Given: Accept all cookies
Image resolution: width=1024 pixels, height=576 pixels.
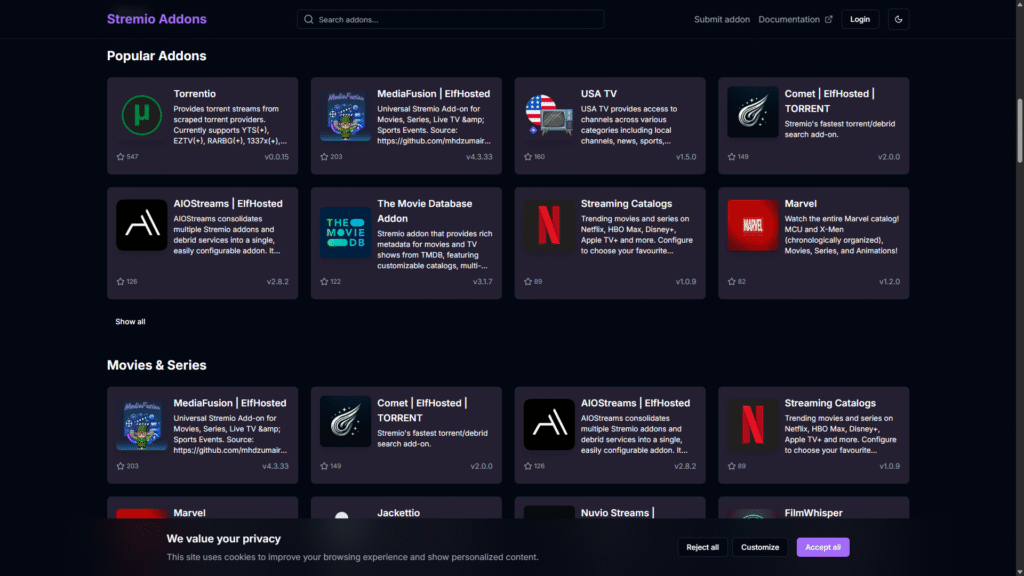Looking at the screenshot, I should click(823, 547).
